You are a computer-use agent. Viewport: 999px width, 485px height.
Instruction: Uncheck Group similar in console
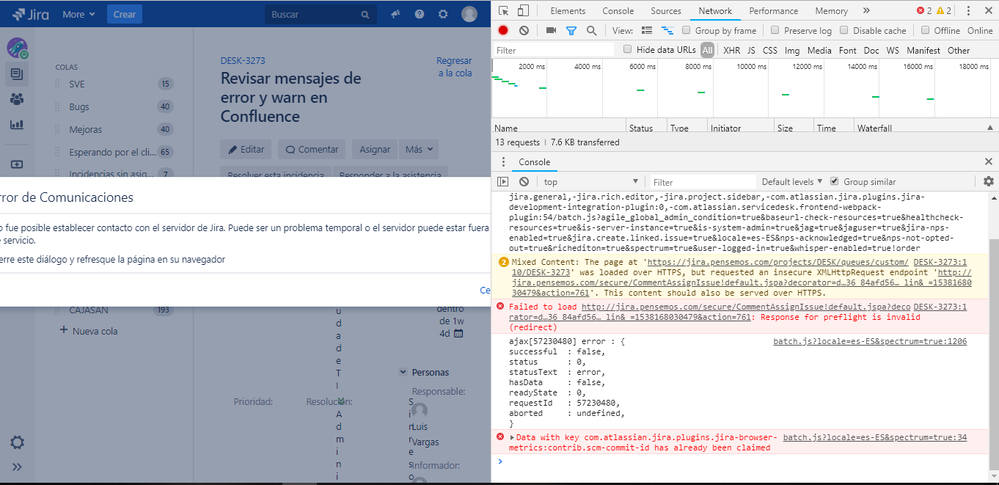tap(835, 182)
